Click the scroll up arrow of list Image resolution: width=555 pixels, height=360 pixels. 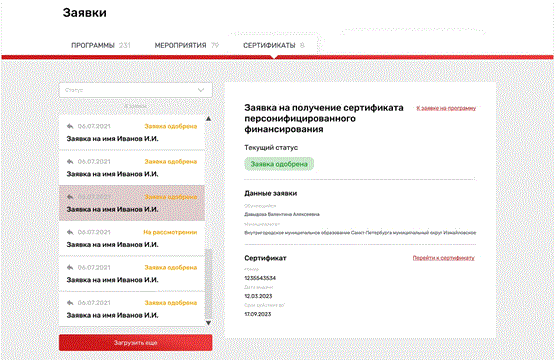coord(208,119)
